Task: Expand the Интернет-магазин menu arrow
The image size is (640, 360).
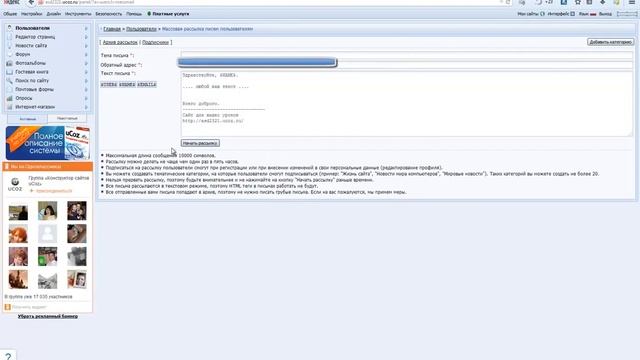Action: coord(86,107)
